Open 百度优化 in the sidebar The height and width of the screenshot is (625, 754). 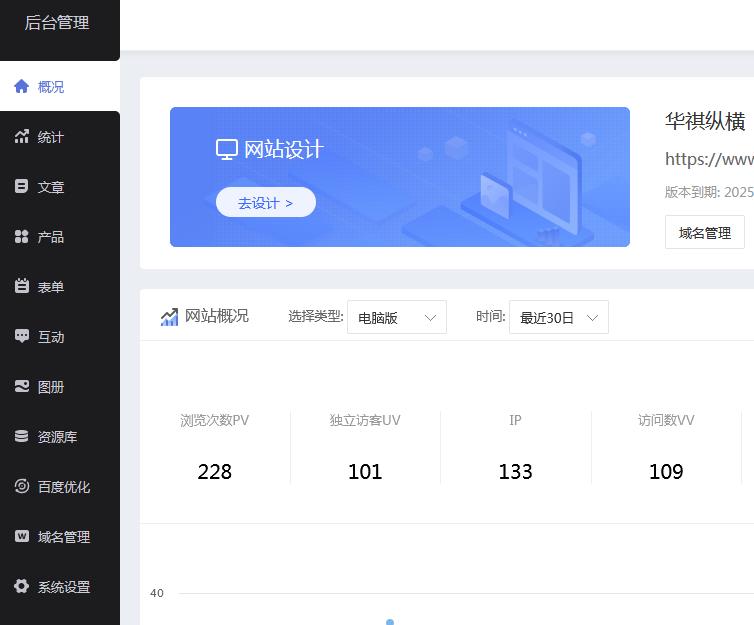point(60,487)
